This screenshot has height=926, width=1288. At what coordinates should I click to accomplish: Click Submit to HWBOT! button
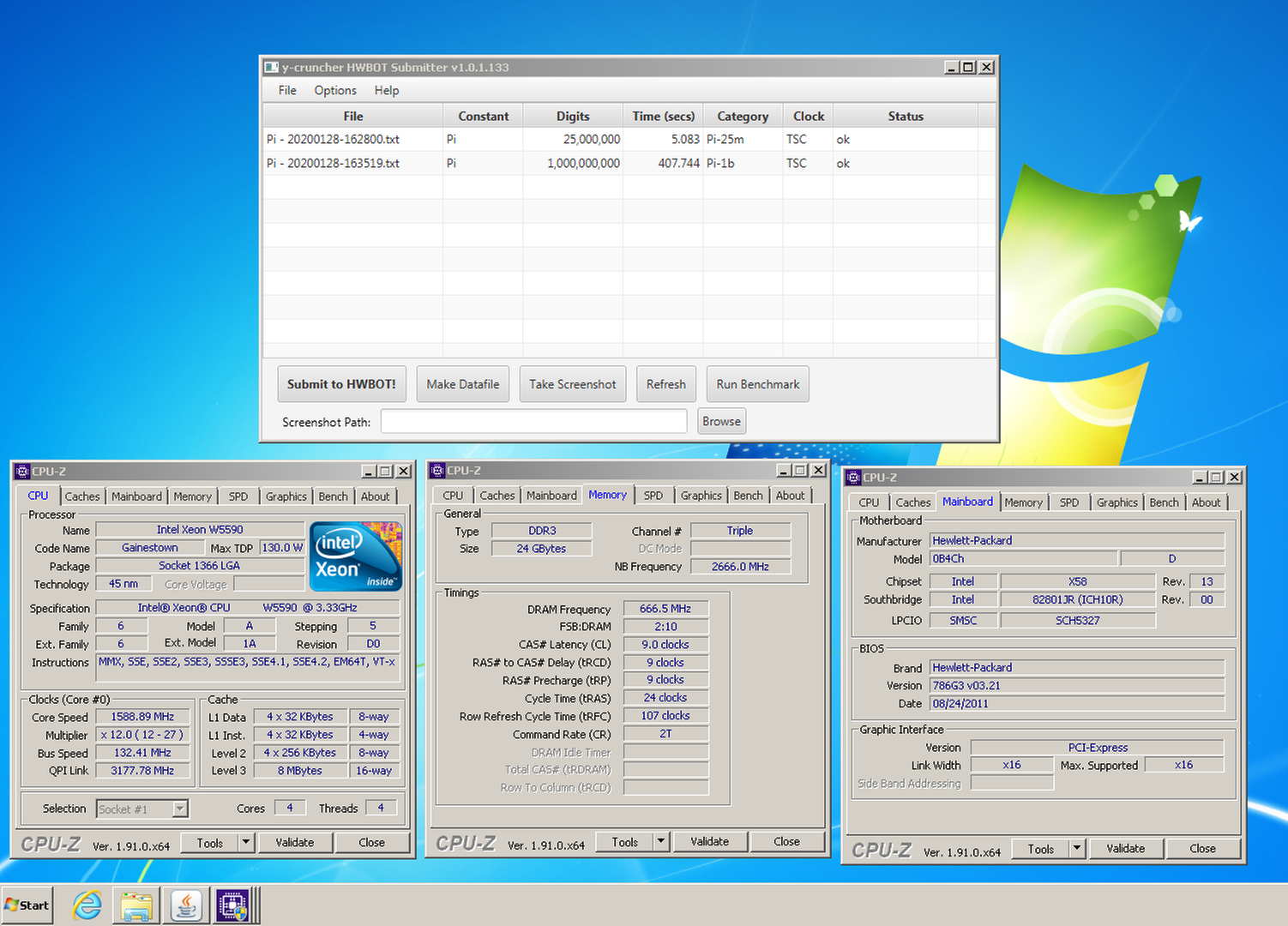pos(341,384)
